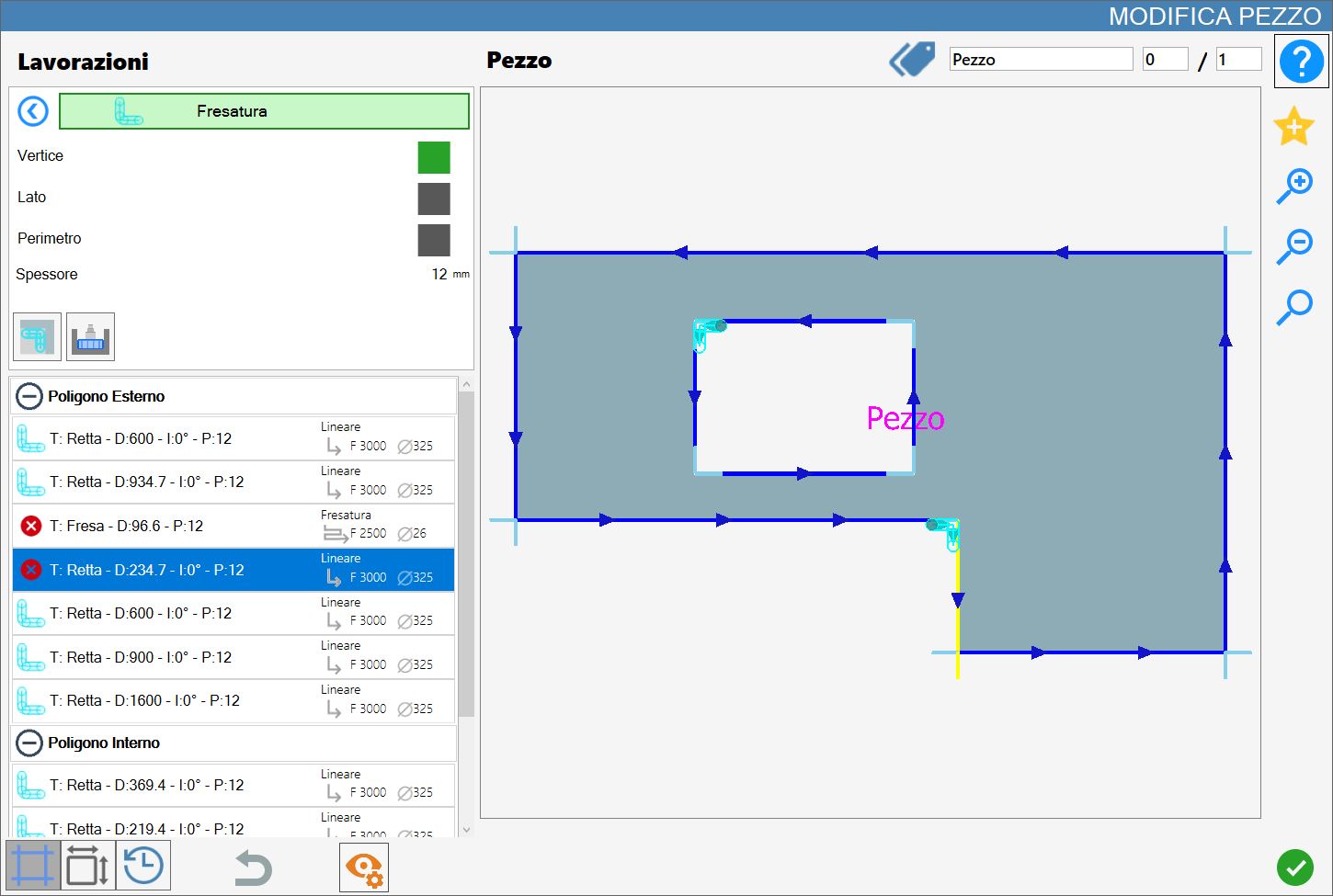The width and height of the screenshot is (1333, 896).
Task: Click the blue tag label icon
Action: point(912,60)
